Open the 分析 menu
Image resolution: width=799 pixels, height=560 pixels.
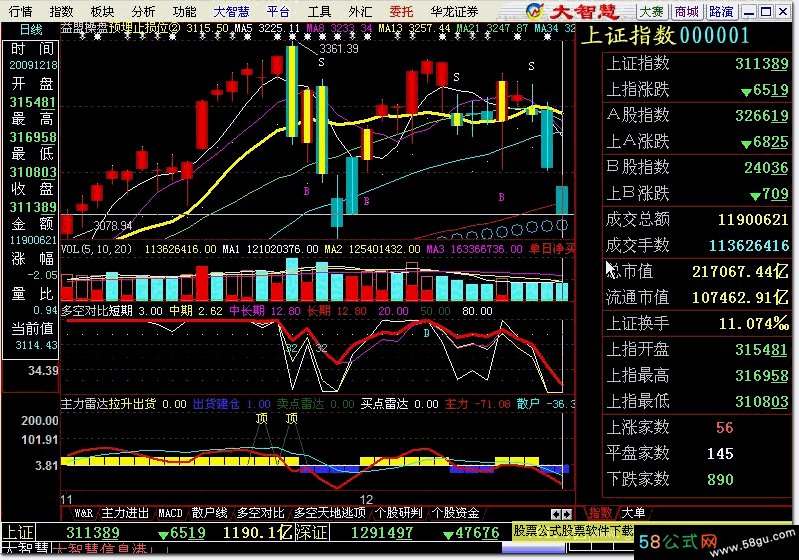(143, 11)
